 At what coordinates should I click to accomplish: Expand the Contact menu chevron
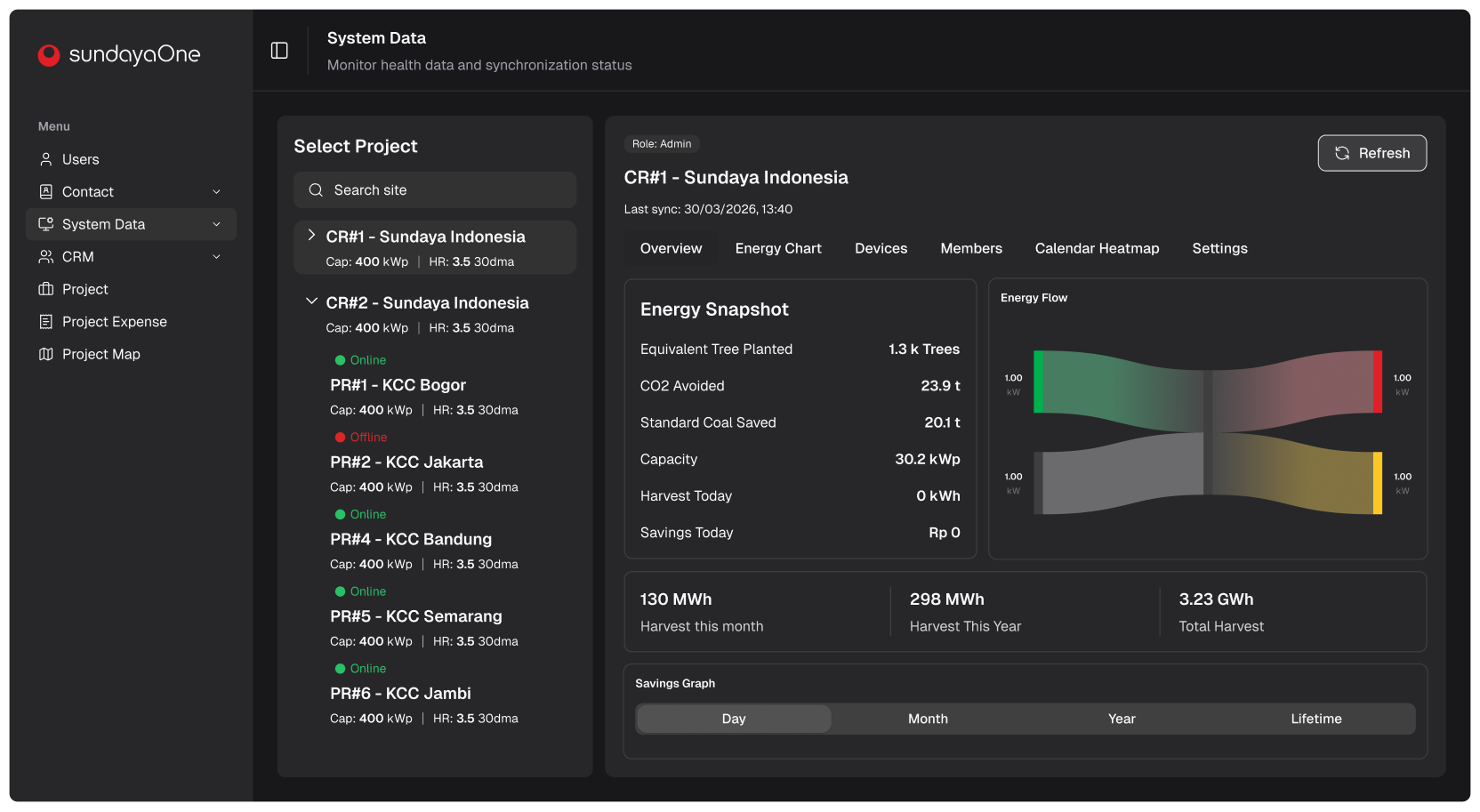216,192
